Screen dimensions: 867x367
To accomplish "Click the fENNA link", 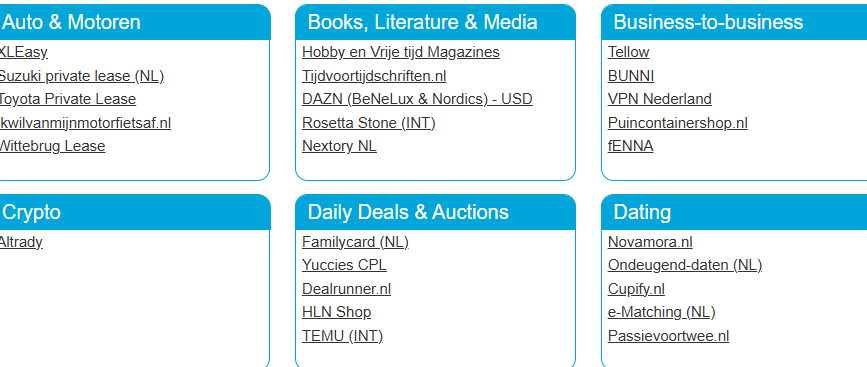I will 630,146.
